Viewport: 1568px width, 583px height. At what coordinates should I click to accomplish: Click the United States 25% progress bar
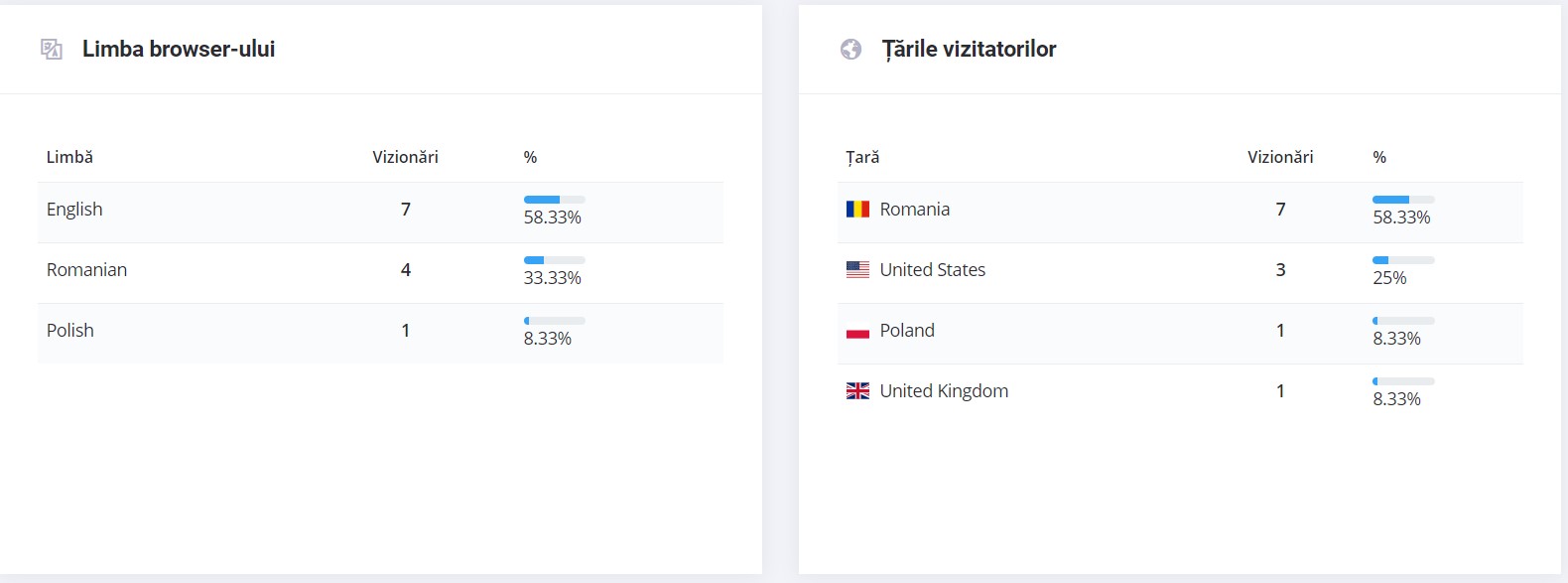point(1403,260)
